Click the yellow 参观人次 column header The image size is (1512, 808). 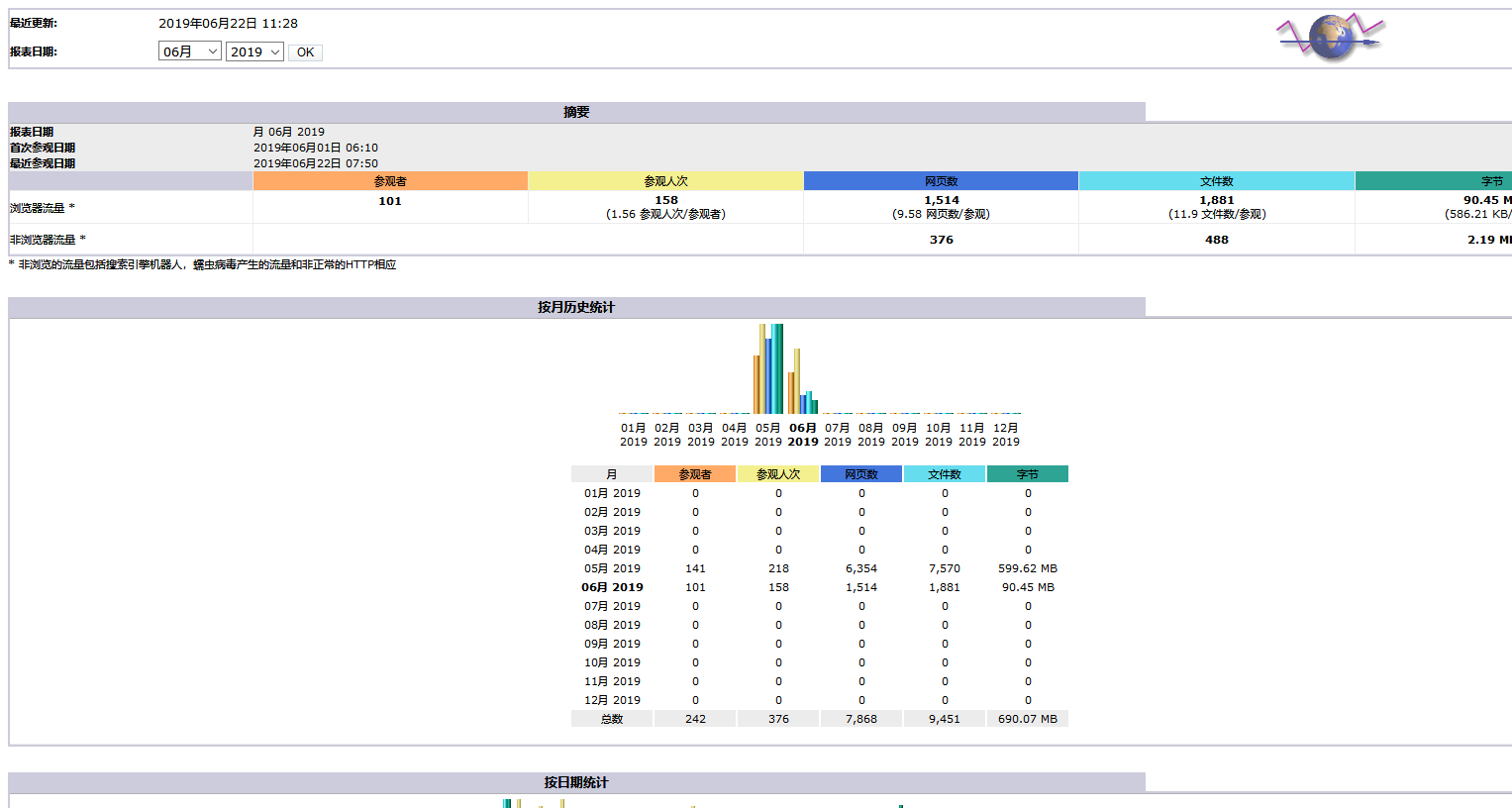778,473
